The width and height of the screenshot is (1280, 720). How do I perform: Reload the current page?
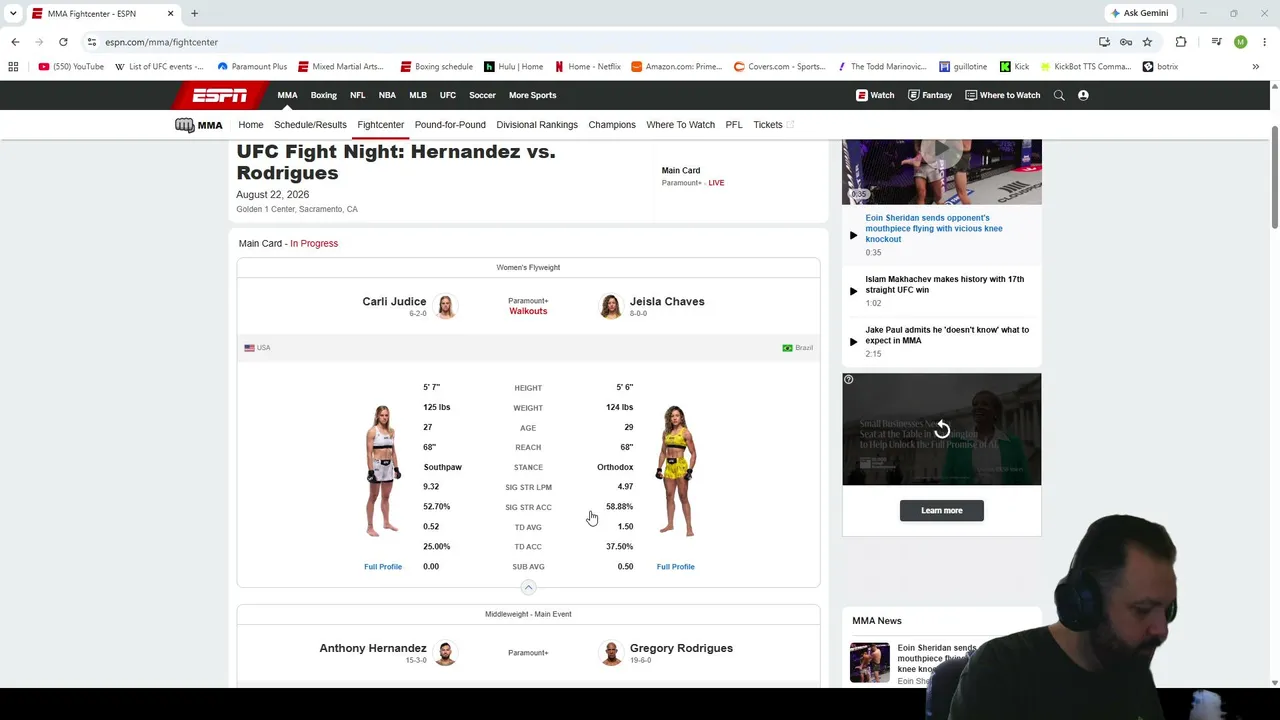tap(63, 42)
